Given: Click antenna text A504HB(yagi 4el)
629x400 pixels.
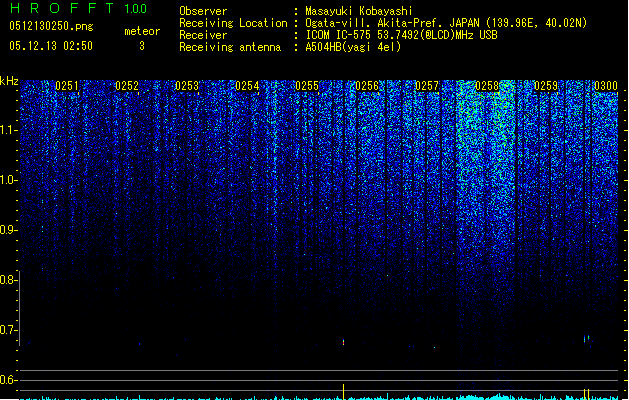Looking at the screenshot, I should [353, 47].
